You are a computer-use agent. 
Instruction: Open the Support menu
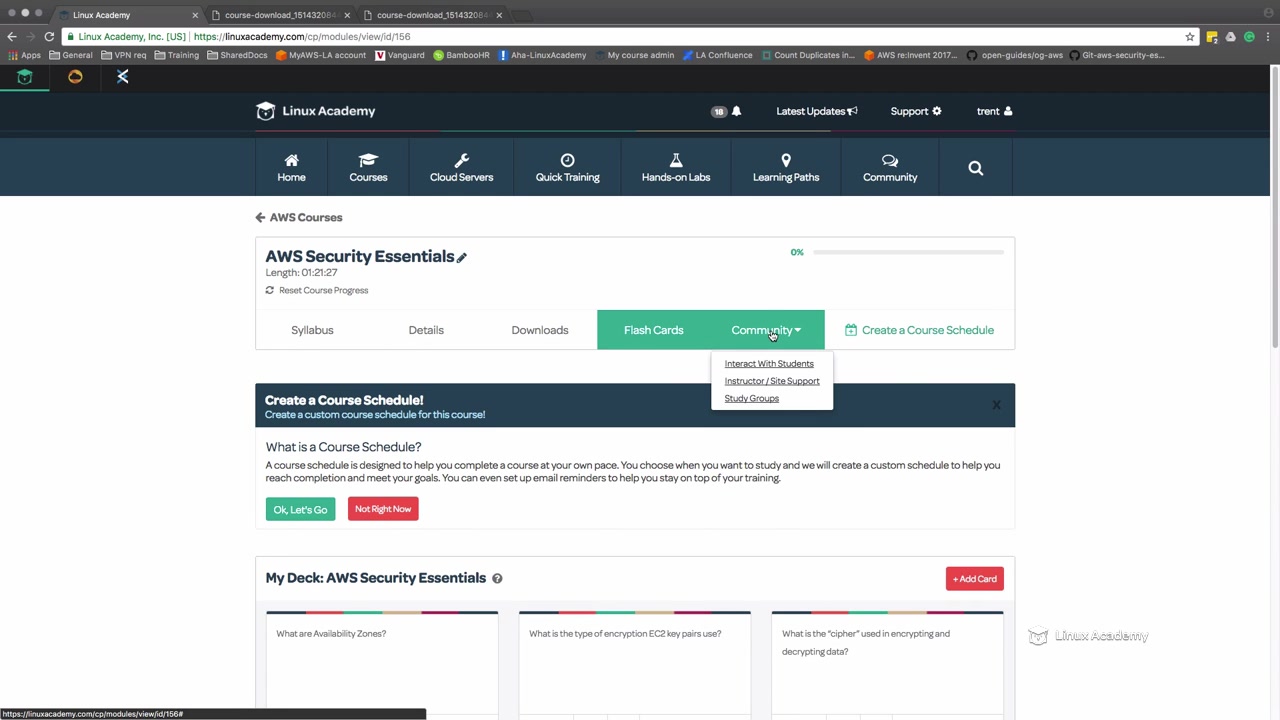pyautogui.click(x=916, y=111)
